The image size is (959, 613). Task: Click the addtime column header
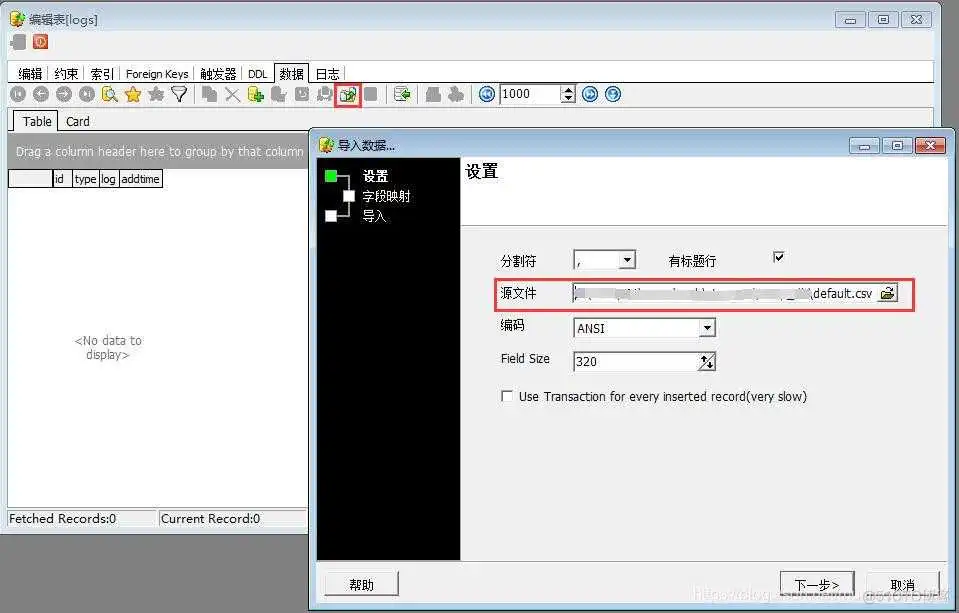pos(141,179)
